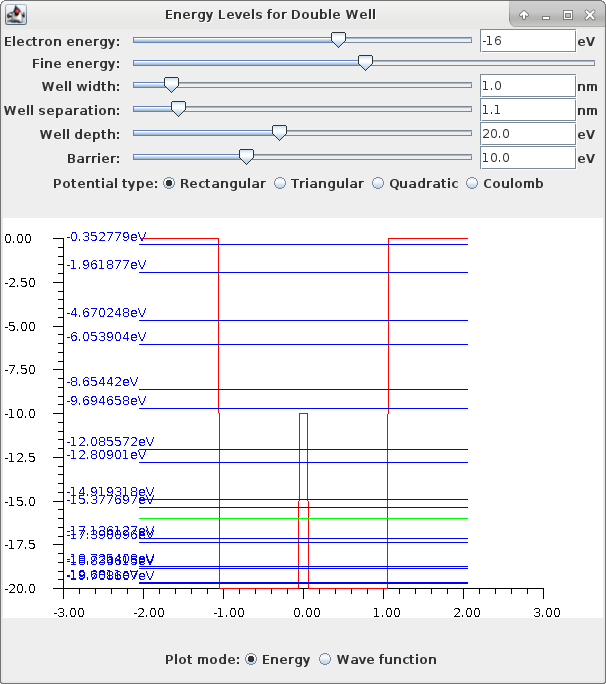Click the -12.085572eV energy level label

click(110, 441)
